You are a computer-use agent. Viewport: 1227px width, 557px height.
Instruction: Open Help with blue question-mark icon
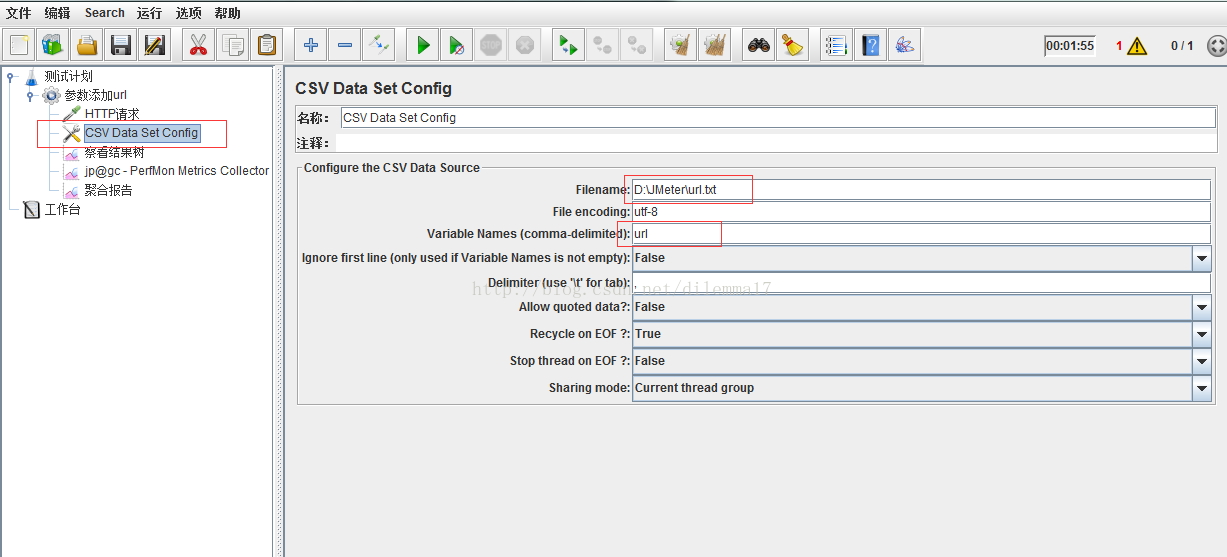tap(870, 45)
